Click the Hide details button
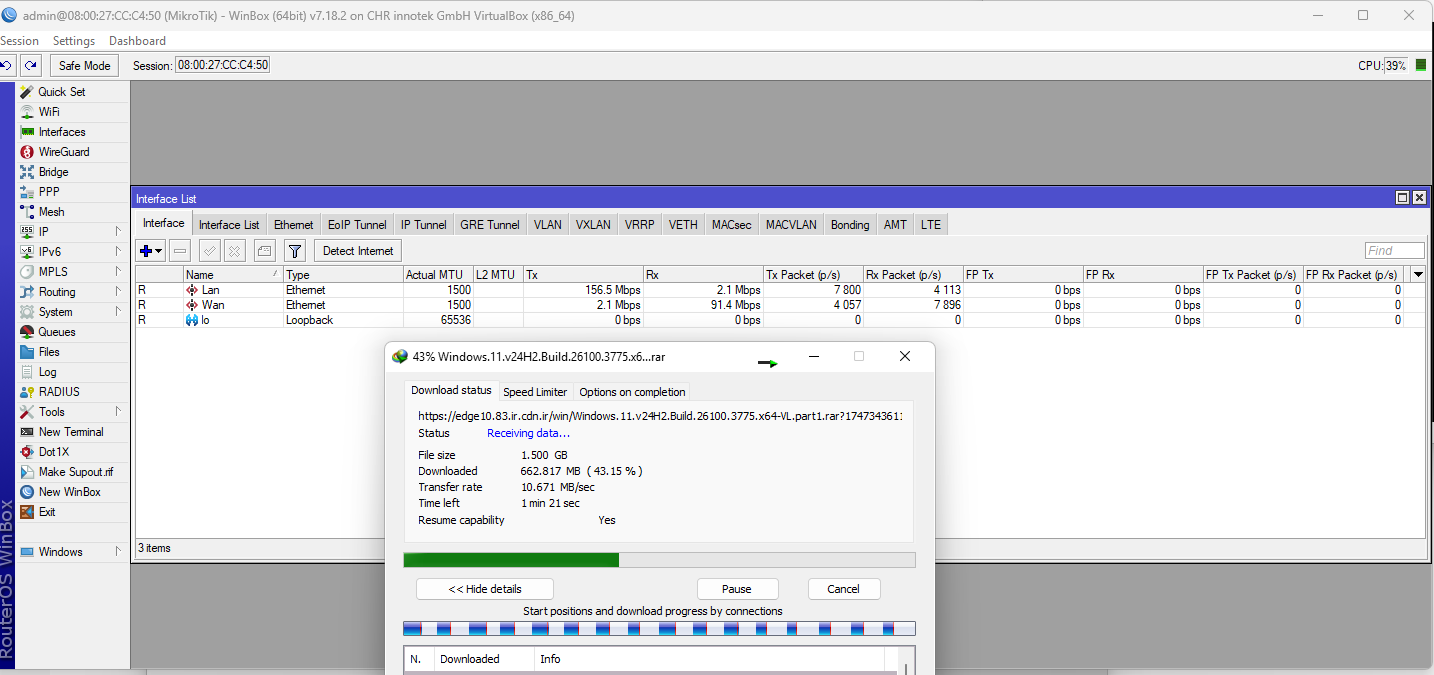Screen dimensions: 1434x675 click(x=485, y=589)
